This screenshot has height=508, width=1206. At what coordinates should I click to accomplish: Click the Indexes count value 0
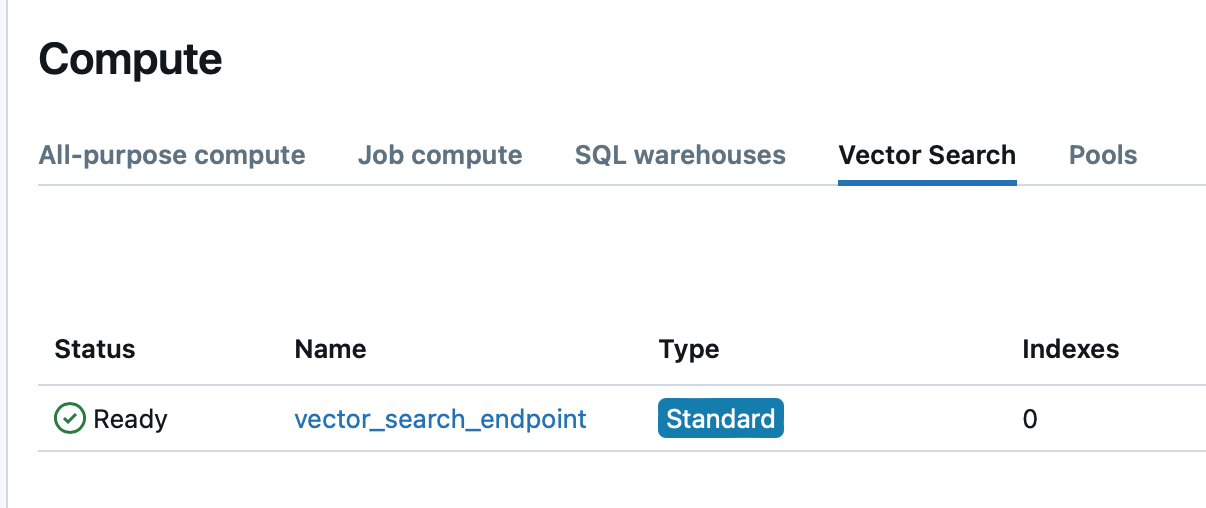[x=1030, y=419]
